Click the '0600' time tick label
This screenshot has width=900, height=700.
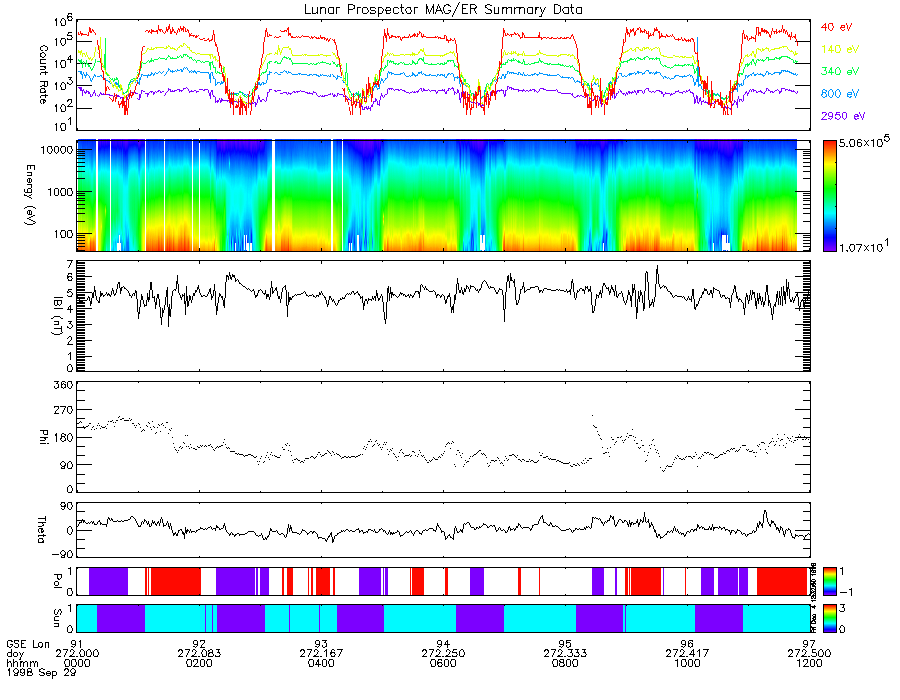pos(443,663)
